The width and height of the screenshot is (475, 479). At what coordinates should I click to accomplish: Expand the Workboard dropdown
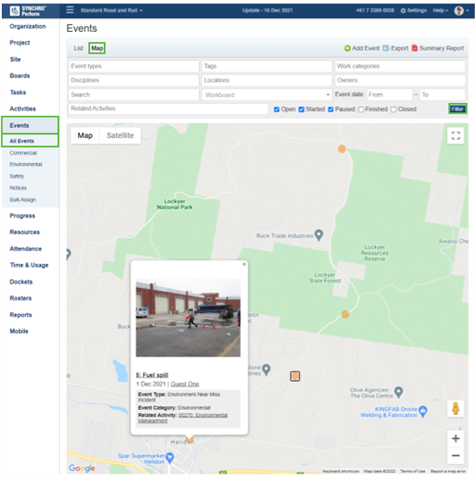267,95
